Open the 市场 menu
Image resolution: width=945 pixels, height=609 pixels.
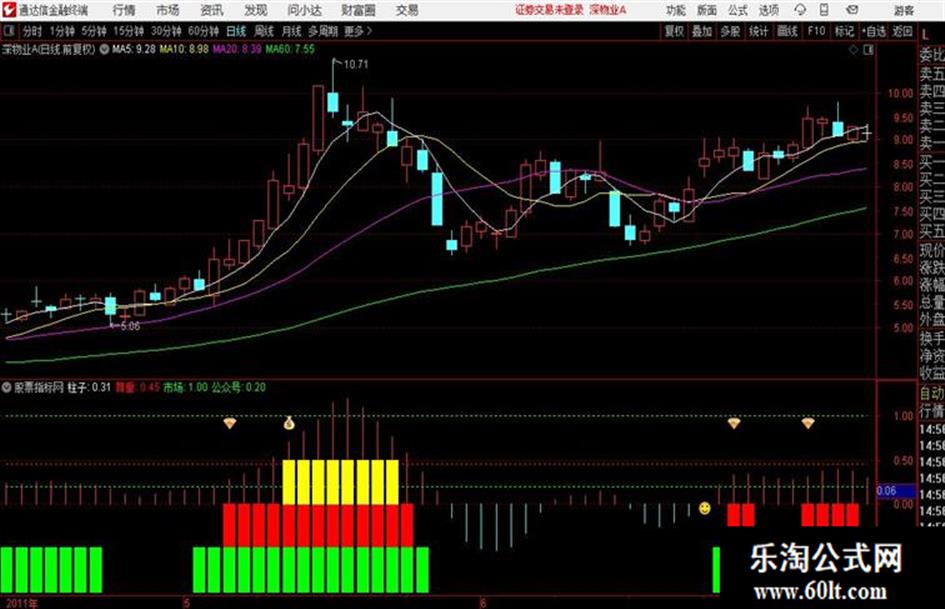tap(168, 10)
